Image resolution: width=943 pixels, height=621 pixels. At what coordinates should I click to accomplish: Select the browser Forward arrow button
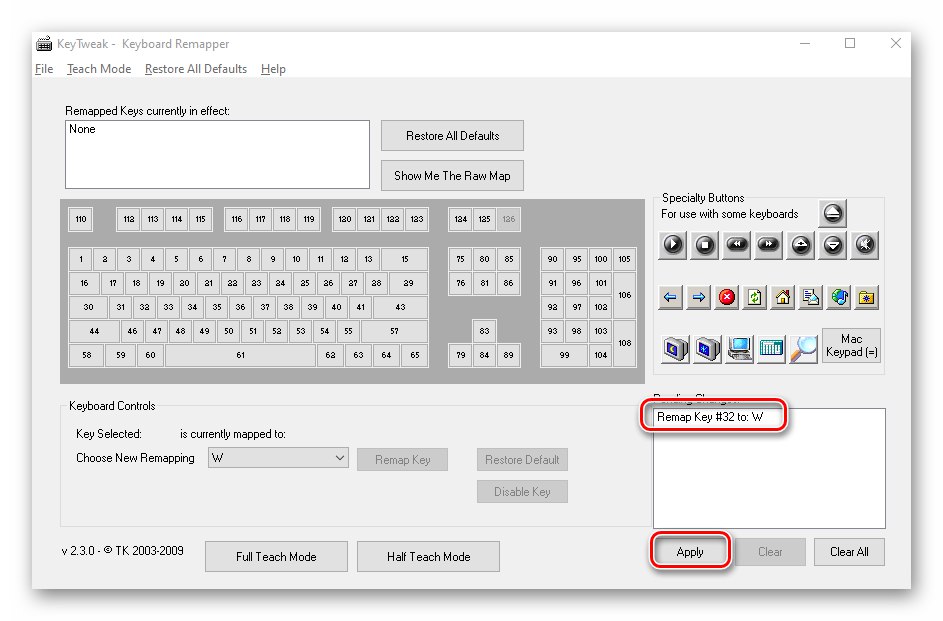(x=699, y=297)
